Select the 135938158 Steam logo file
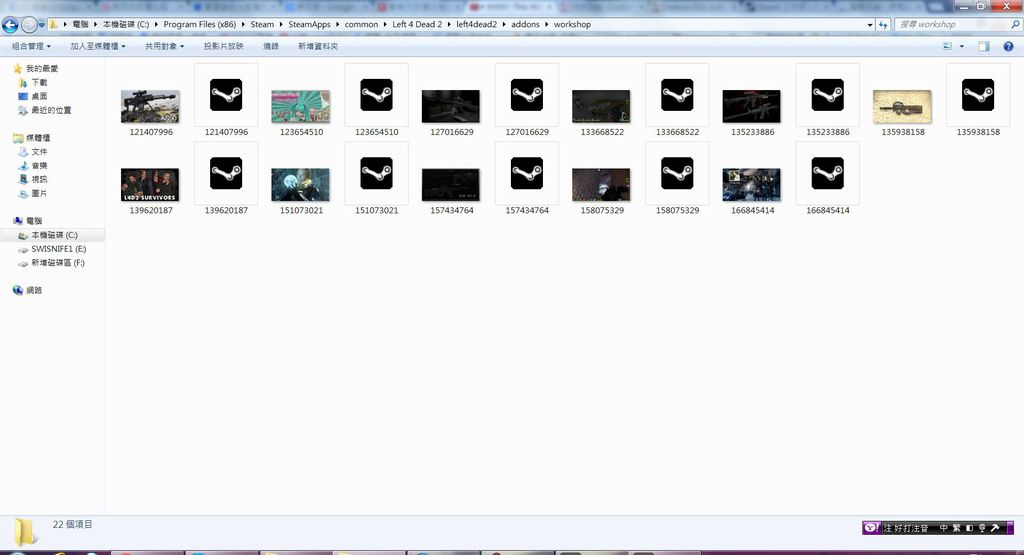 pyautogui.click(x=978, y=95)
